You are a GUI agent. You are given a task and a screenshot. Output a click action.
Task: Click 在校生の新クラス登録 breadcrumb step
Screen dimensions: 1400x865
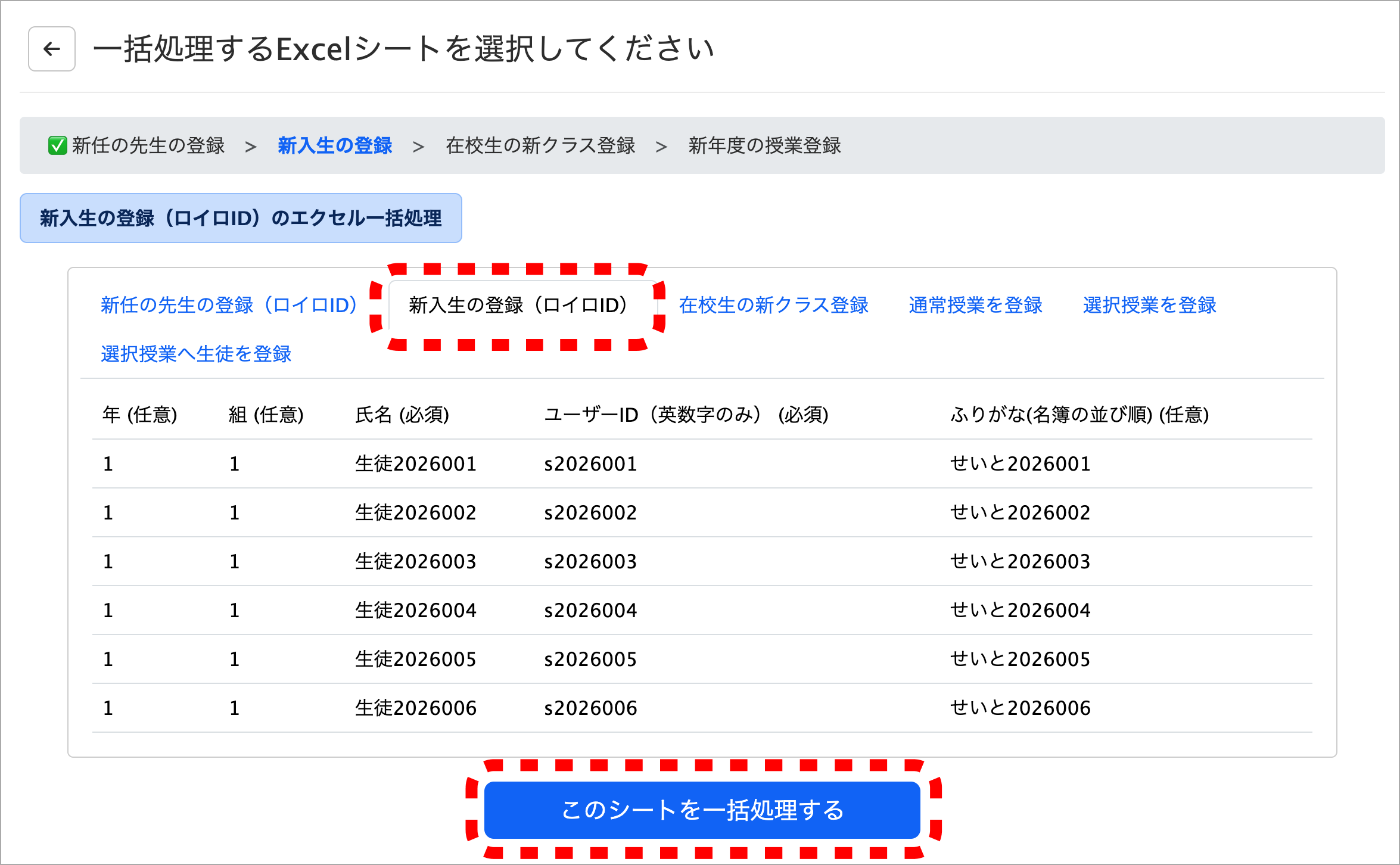click(540, 145)
